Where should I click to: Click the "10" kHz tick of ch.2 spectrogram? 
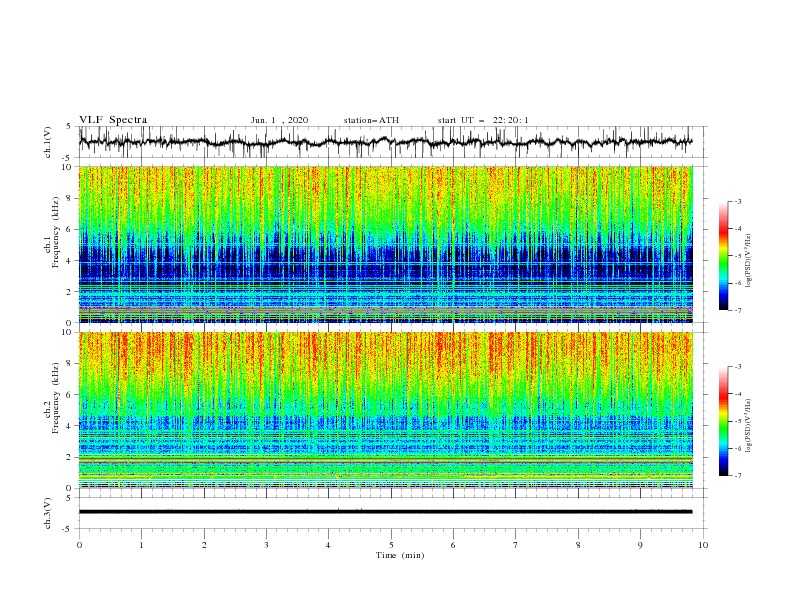67,332
